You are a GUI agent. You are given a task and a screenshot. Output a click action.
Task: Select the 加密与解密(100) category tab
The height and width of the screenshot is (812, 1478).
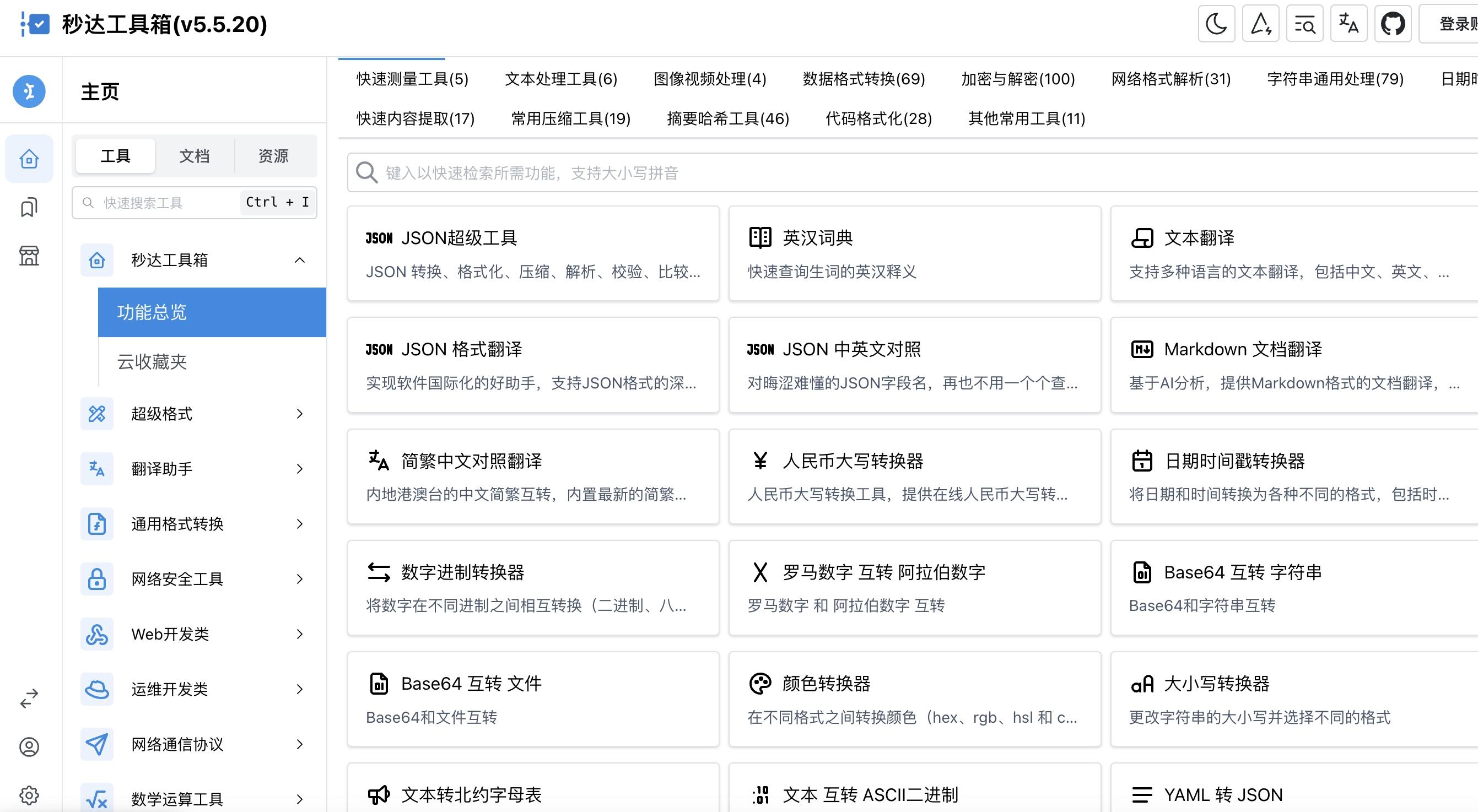[x=1018, y=79]
